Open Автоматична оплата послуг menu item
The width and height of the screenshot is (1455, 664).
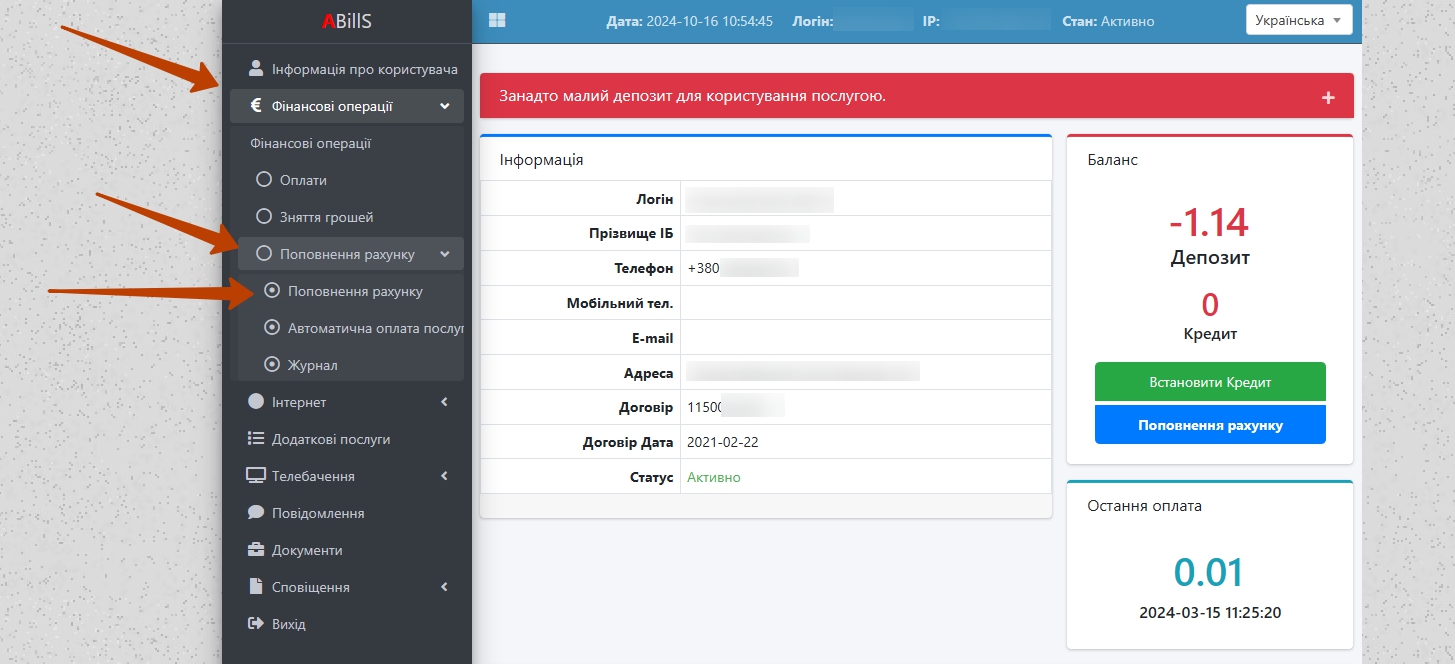374,328
